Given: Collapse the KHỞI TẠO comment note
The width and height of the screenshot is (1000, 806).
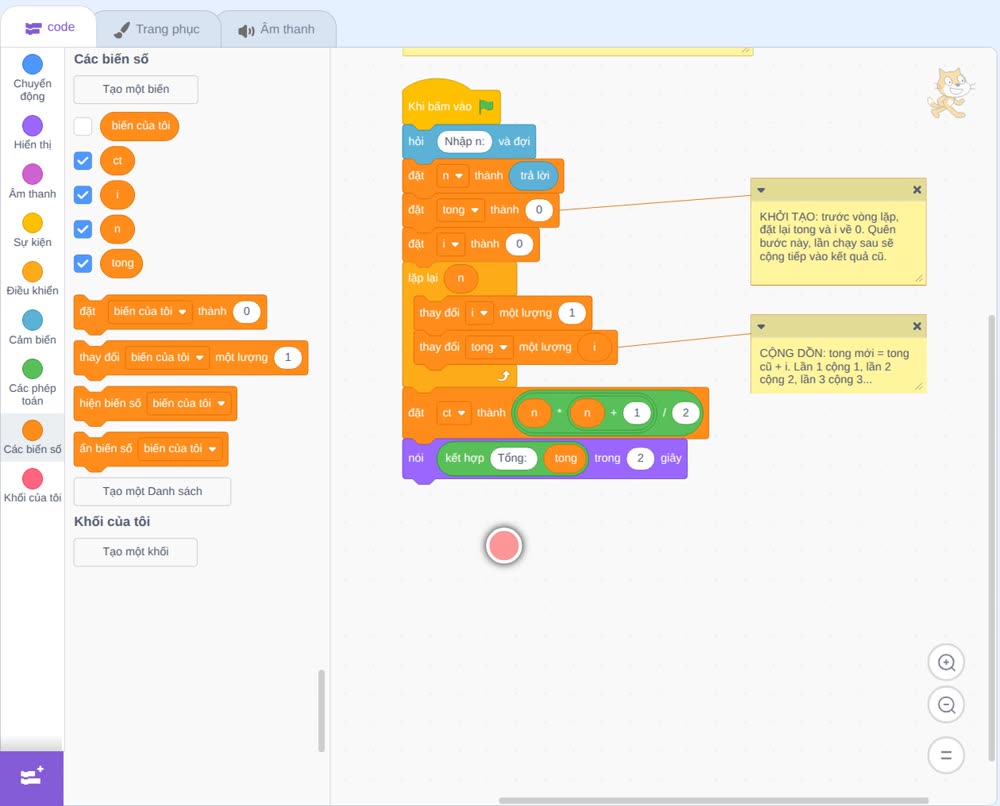Looking at the screenshot, I should (x=761, y=190).
